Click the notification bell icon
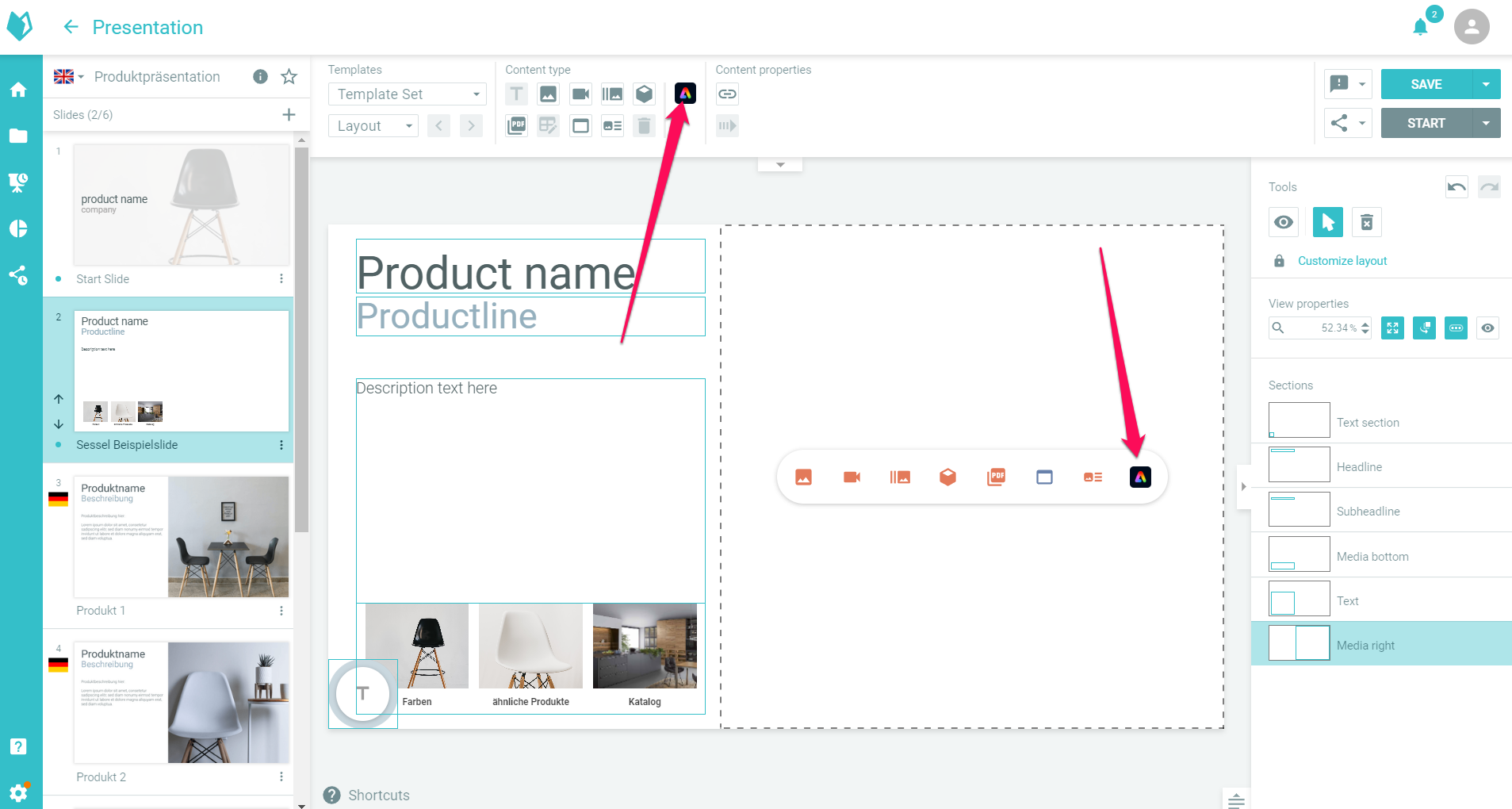 pyautogui.click(x=1420, y=28)
